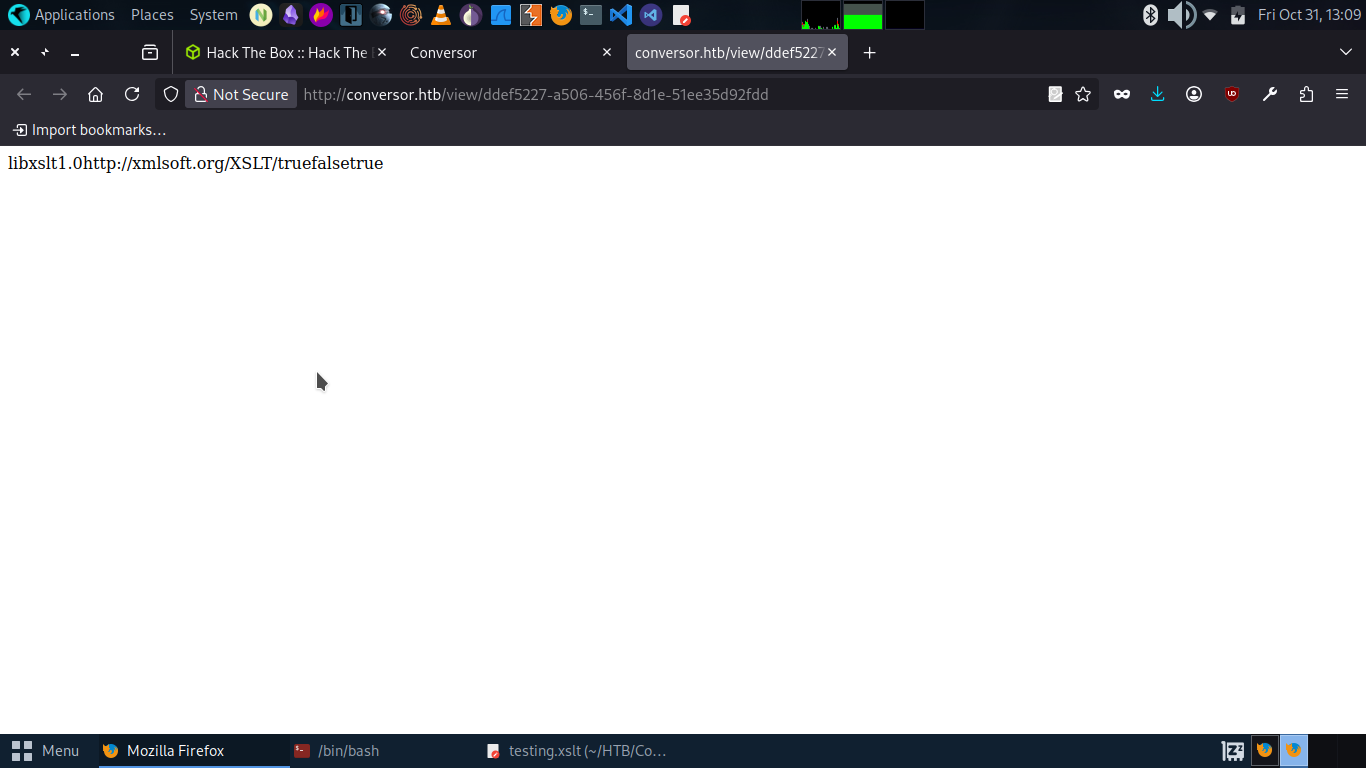Bookmark this page with the star icon
The height and width of the screenshot is (768, 1366).
(x=1083, y=94)
